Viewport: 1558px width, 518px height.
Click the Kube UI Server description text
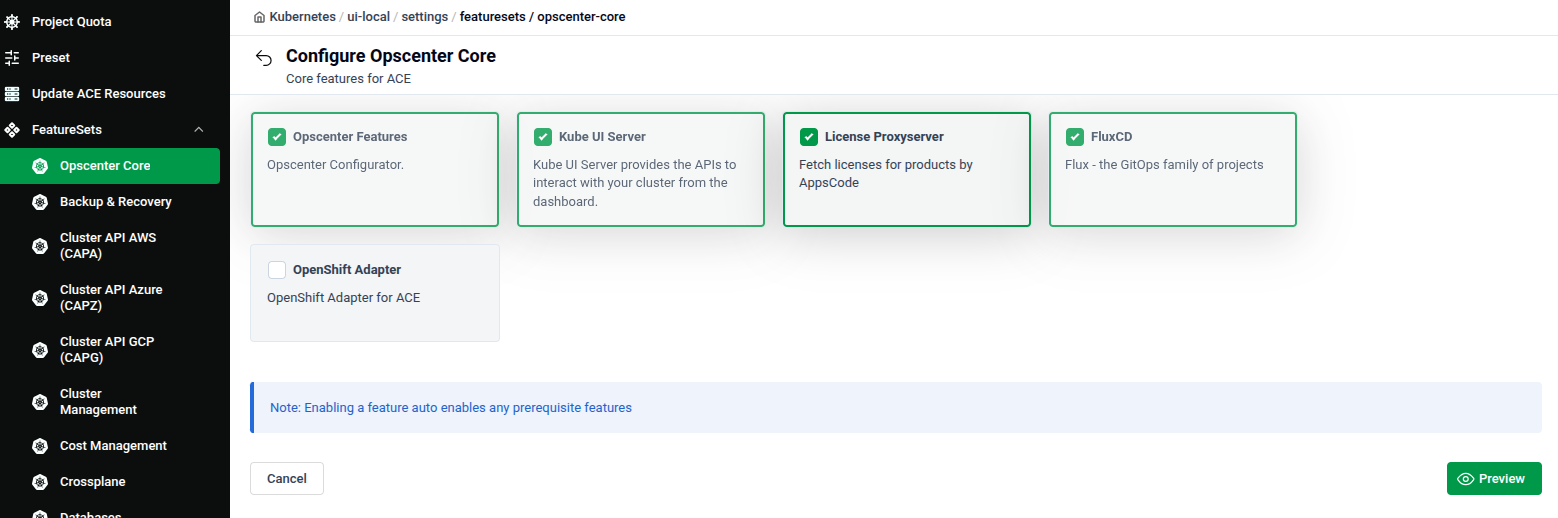point(635,182)
